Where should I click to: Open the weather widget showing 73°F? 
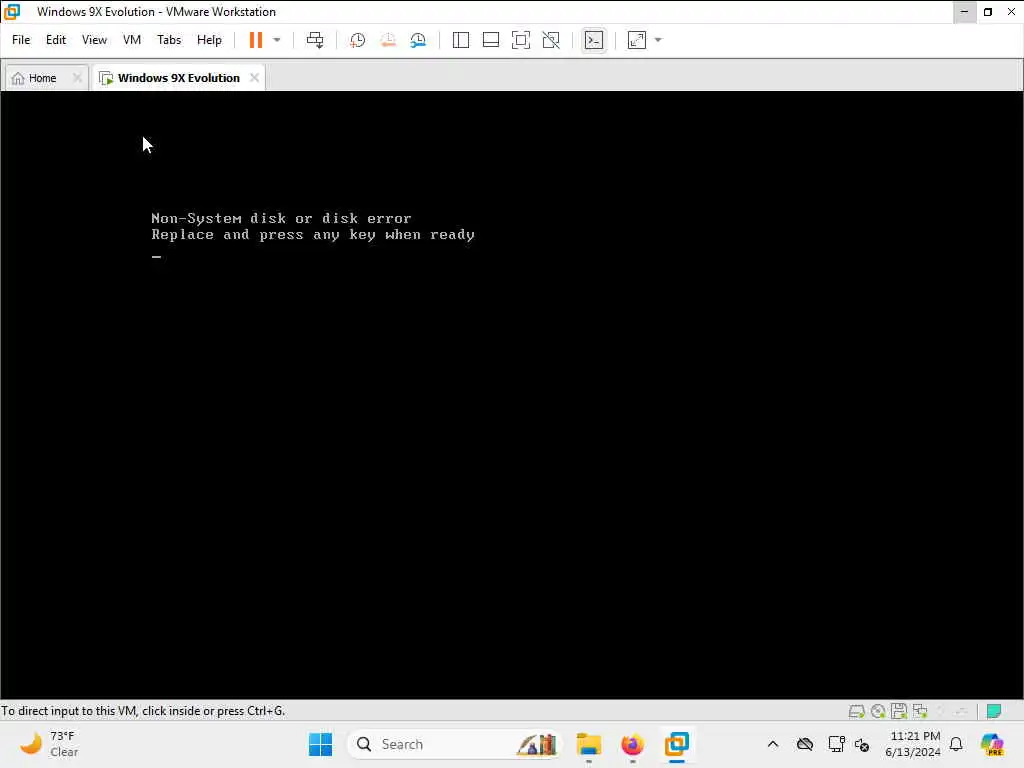(49, 744)
